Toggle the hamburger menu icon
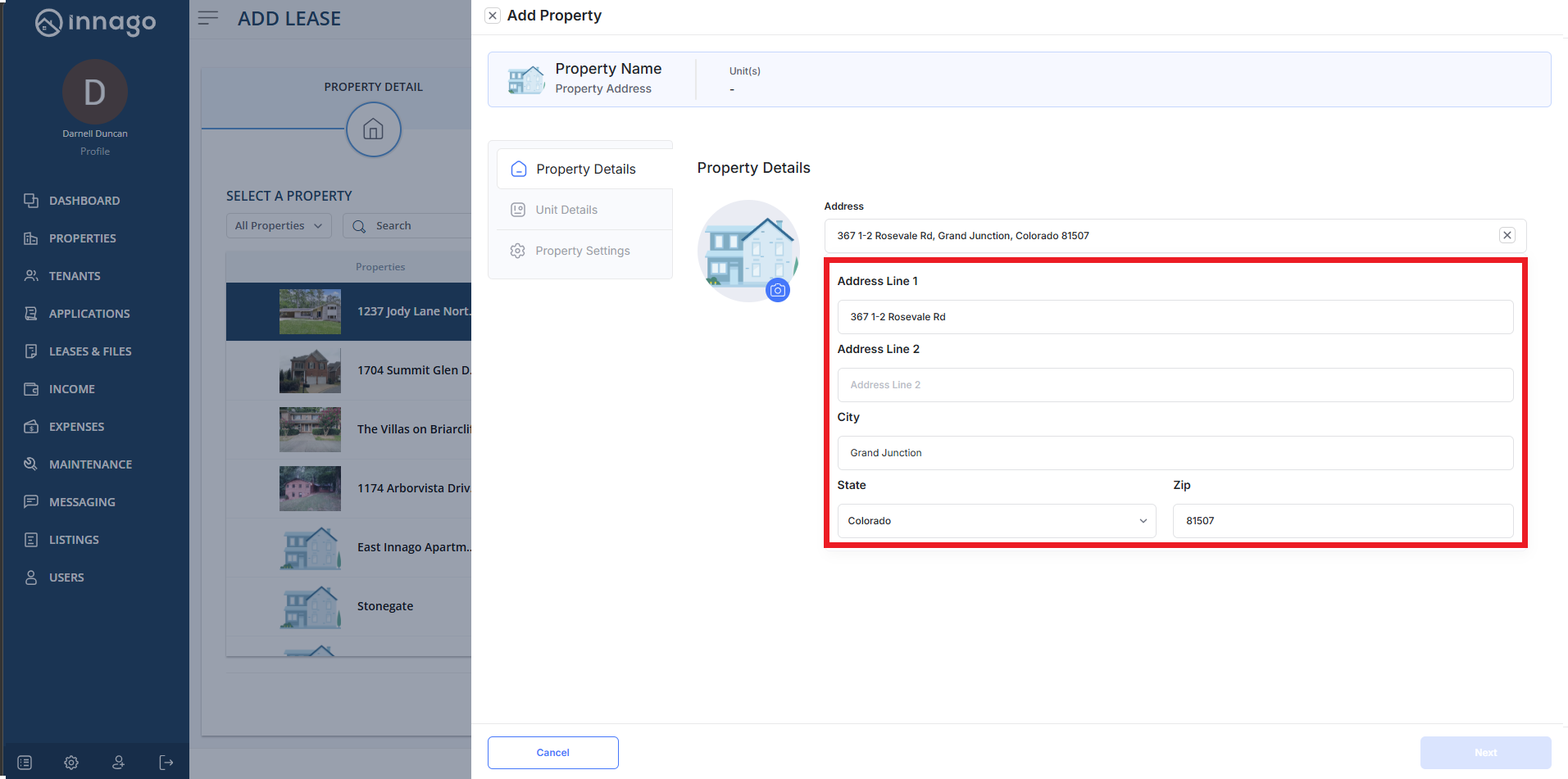Image resolution: width=1568 pixels, height=779 pixels. 208,18
